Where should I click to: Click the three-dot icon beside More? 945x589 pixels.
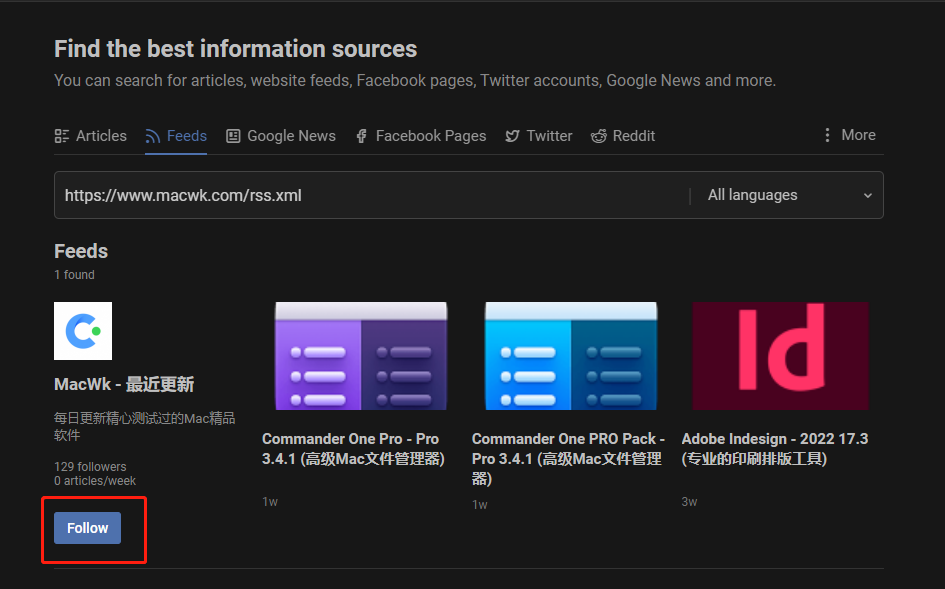click(827, 135)
